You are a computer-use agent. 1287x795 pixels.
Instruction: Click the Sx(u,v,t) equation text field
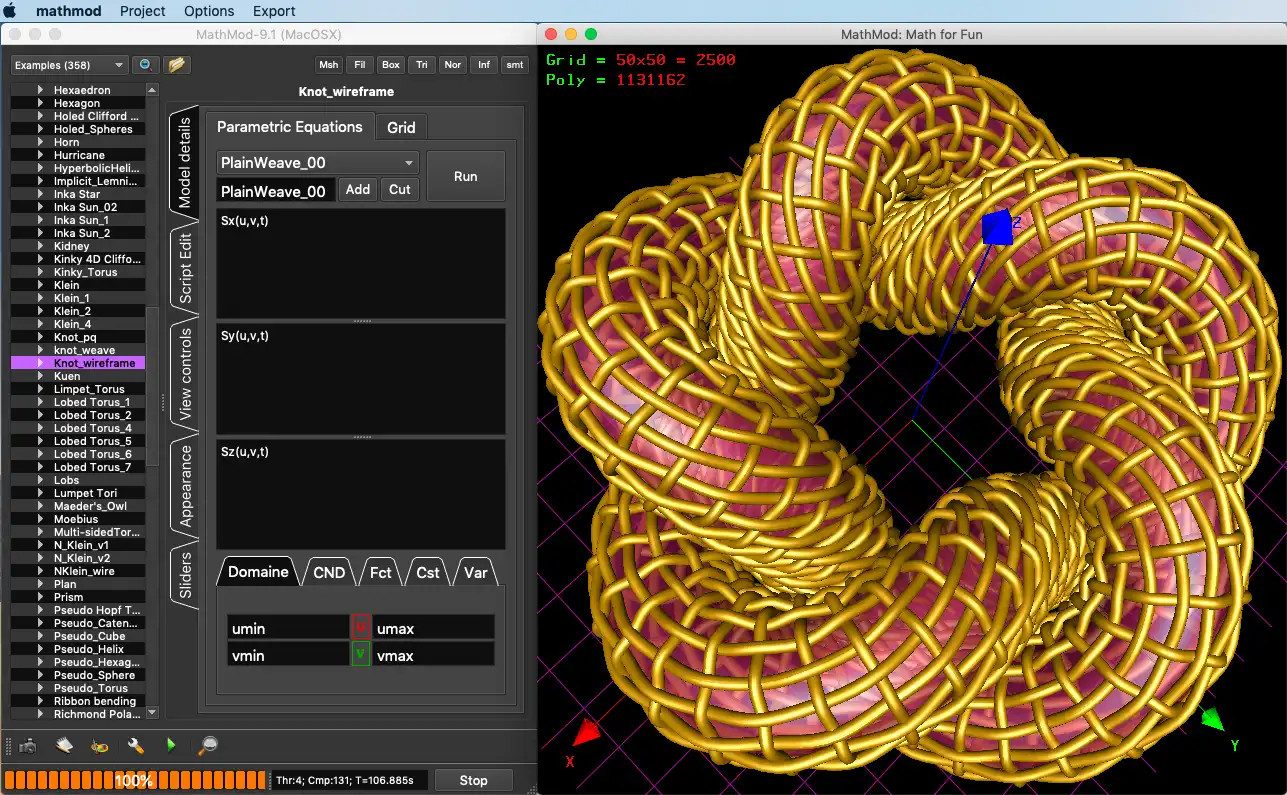click(x=360, y=264)
